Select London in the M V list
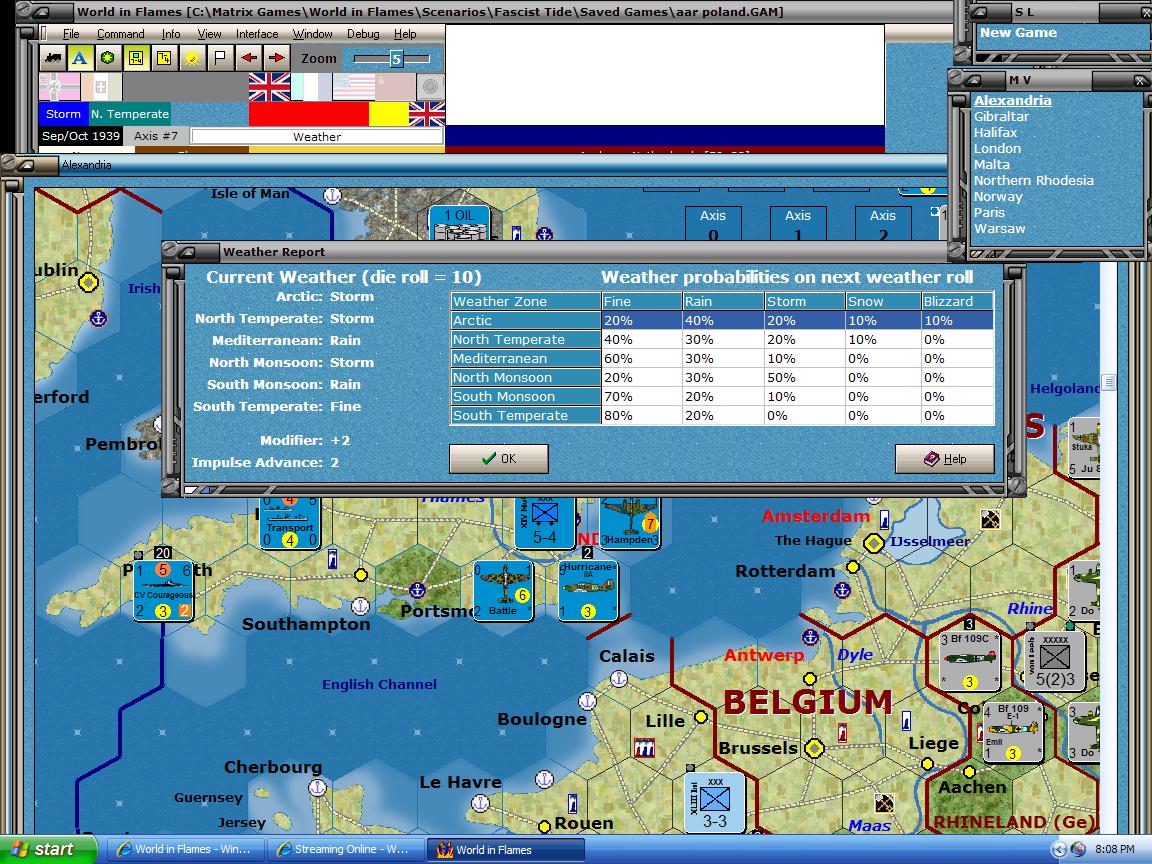Image resolution: width=1152 pixels, height=864 pixels. [997, 148]
